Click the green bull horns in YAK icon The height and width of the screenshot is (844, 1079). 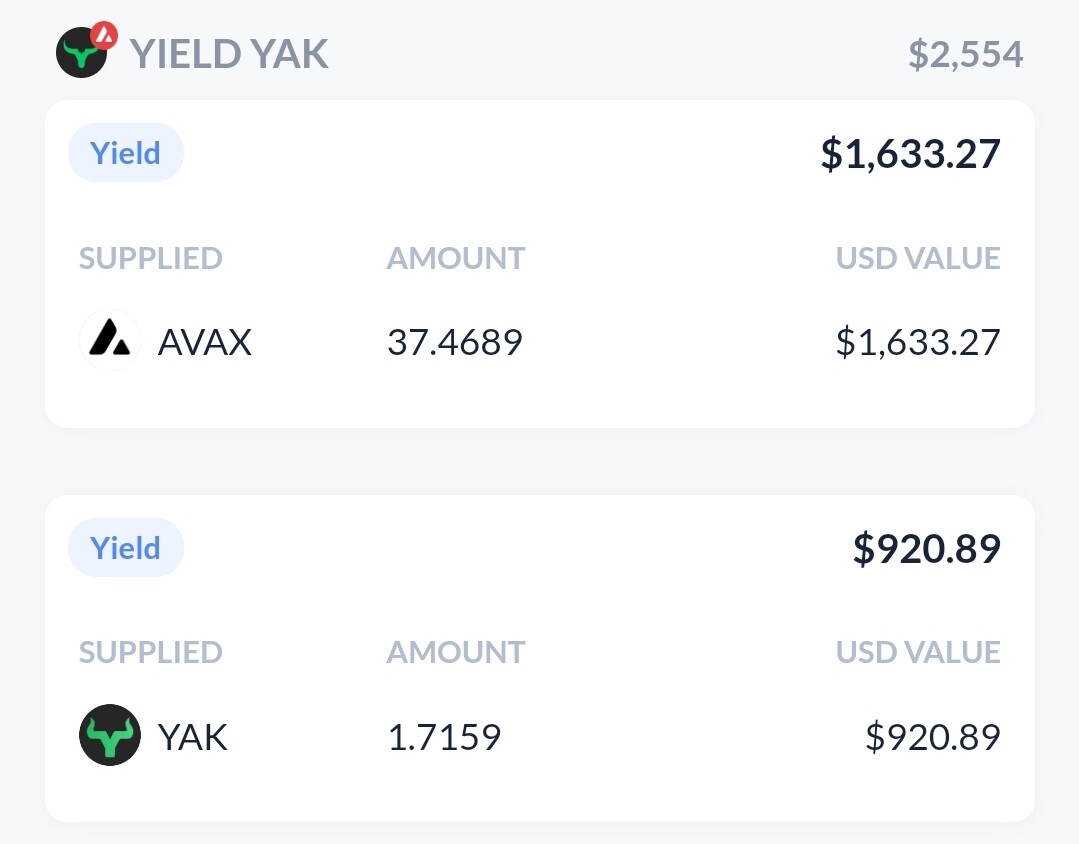coord(110,730)
